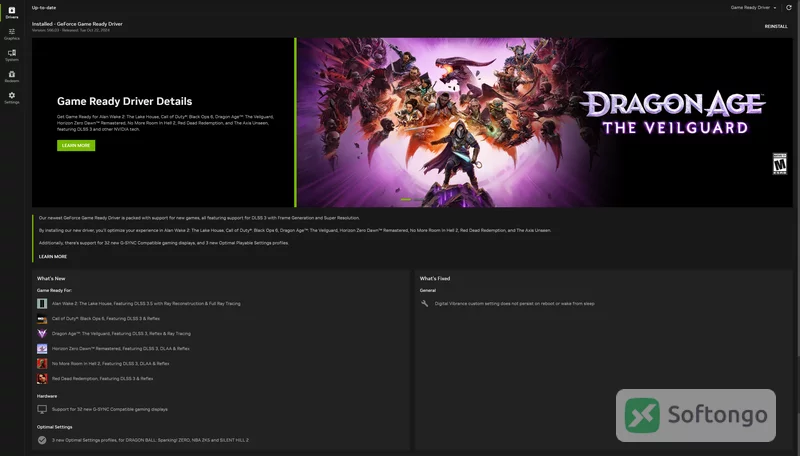Click the General subheading under What's Fixed
The height and width of the screenshot is (456, 800).
pos(428,290)
